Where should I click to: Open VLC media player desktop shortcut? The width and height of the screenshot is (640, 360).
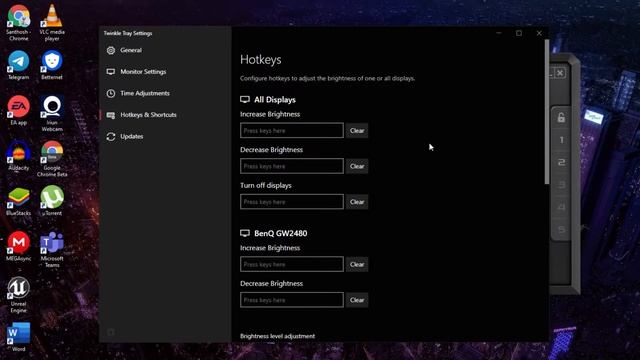click(52, 22)
